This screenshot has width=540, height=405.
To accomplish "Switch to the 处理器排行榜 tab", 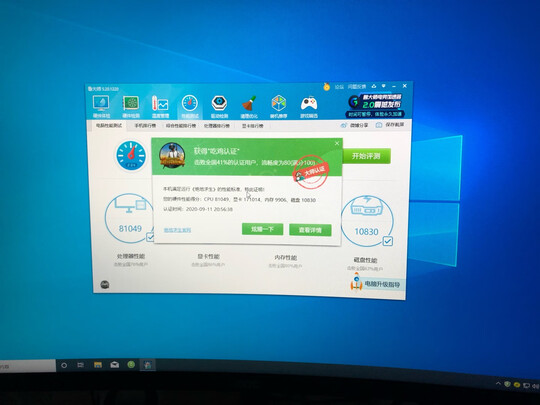I will [217, 126].
